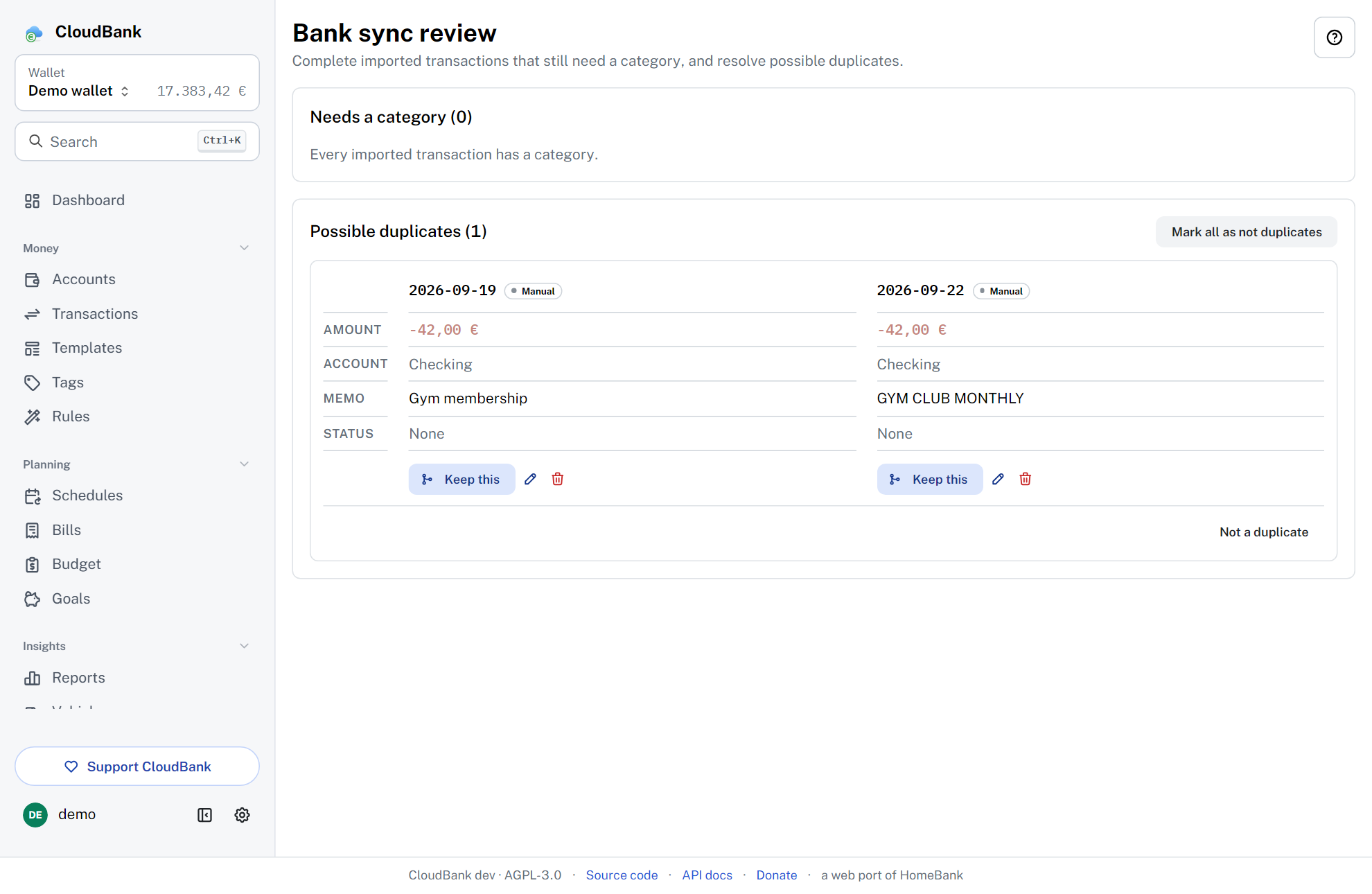Screen dimensions: 1372x894
Task: Click the Templates layout icon
Action: click(x=32, y=349)
